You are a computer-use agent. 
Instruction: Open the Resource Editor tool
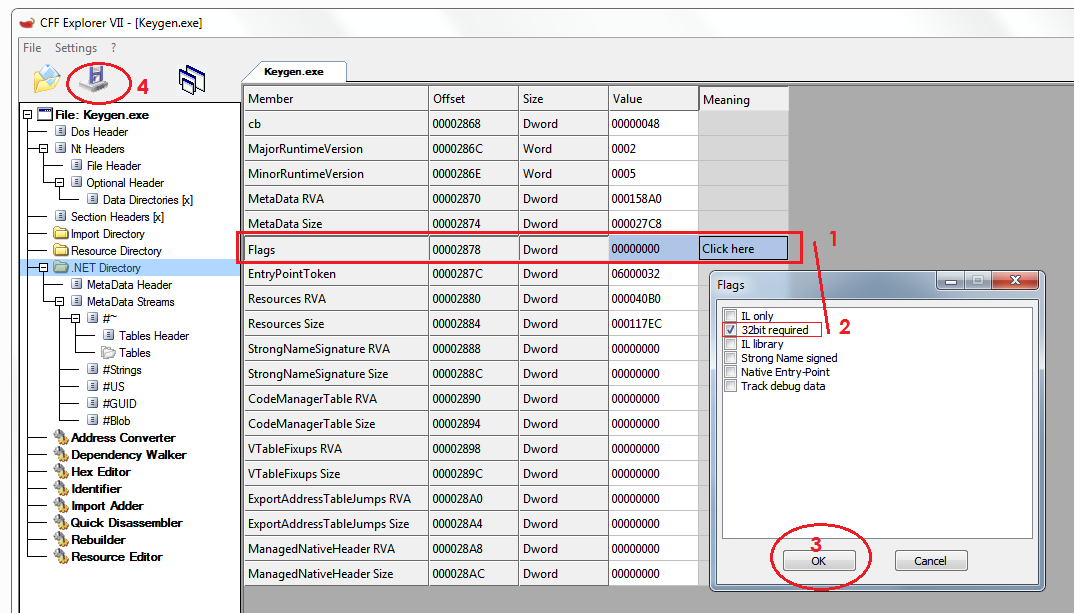coord(116,557)
